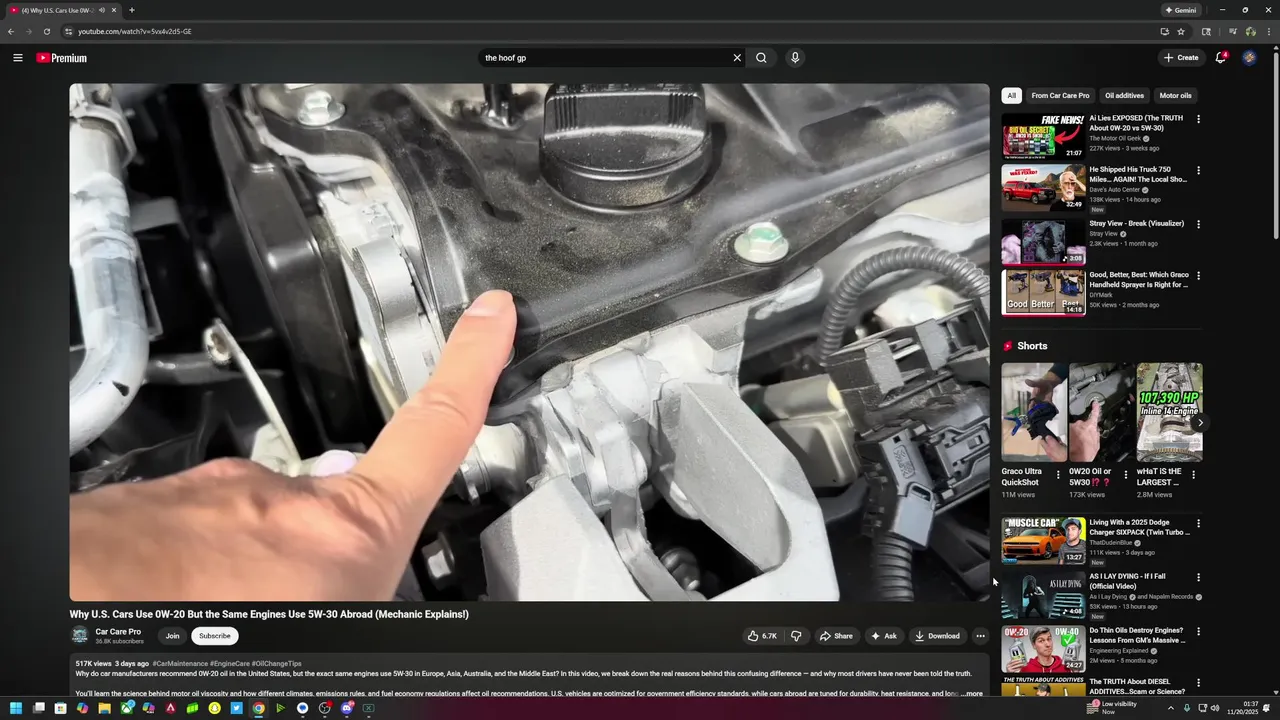Open a new browser tab
The width and height of the screenshot is (1280, 720).
(131, 10)
